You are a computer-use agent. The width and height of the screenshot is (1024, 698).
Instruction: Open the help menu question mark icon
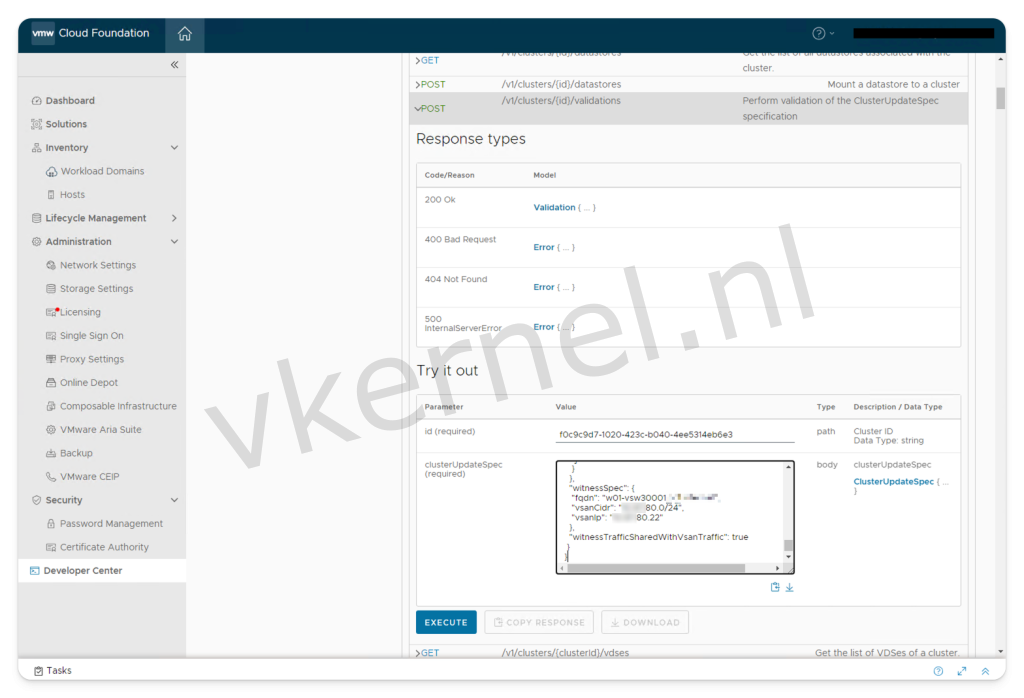pos(819,34)
